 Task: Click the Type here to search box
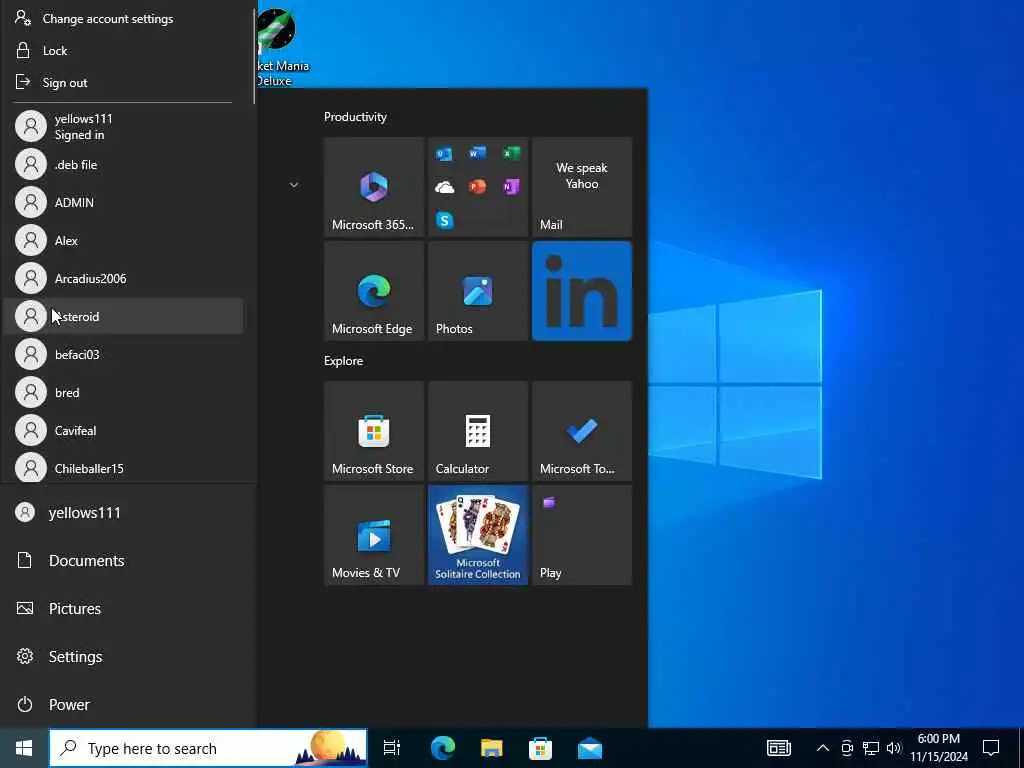[208, 748]
